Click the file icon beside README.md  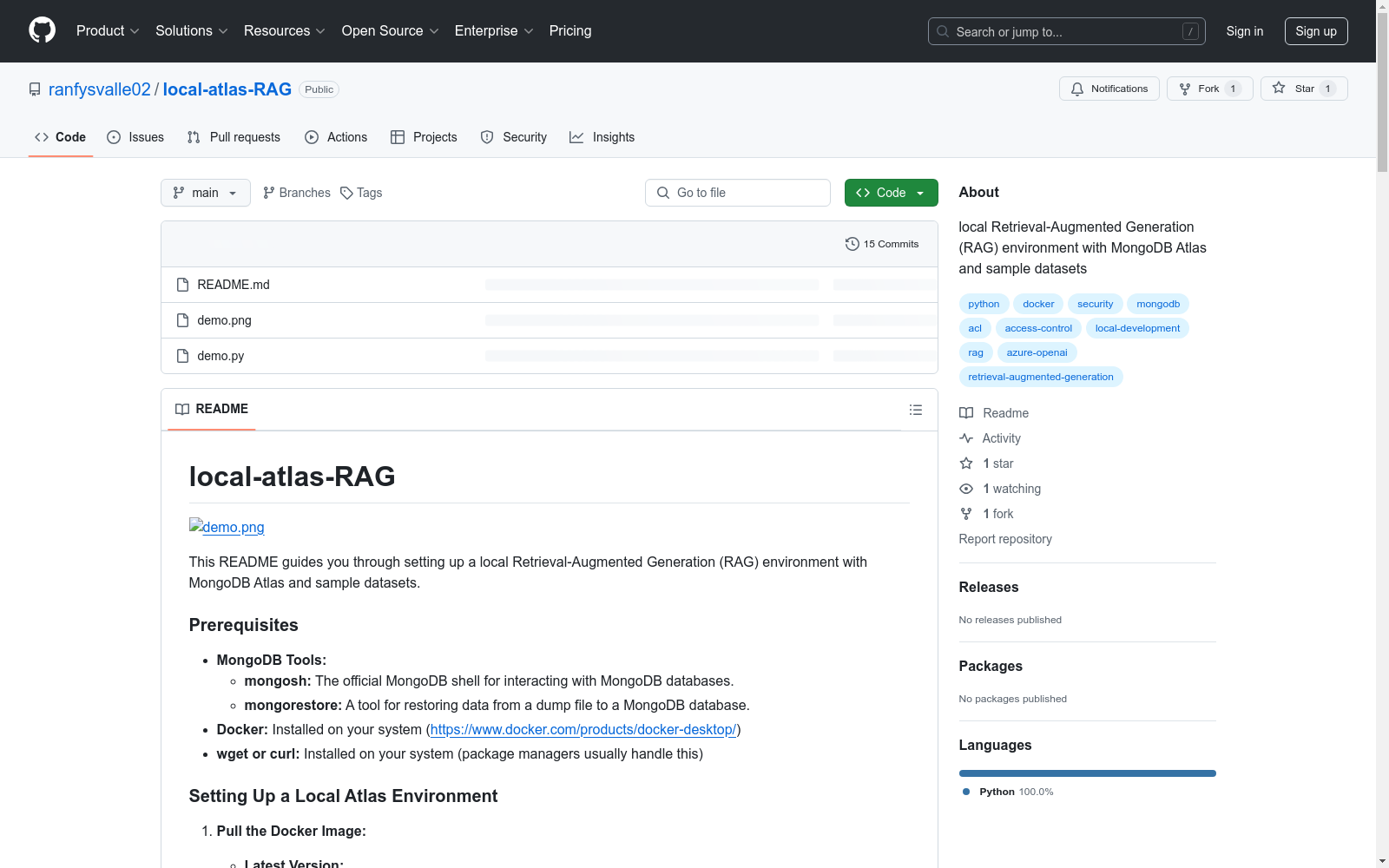pos(182,285)
